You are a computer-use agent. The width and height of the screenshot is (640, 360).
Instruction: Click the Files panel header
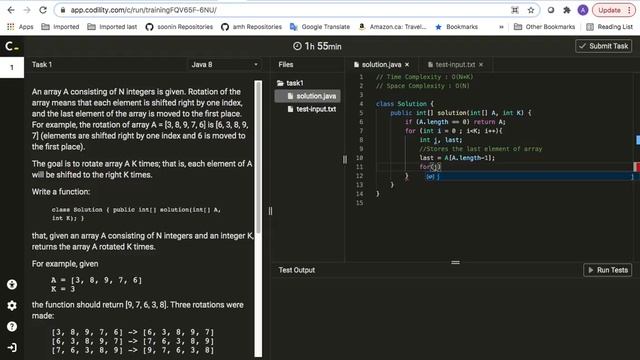286,64
